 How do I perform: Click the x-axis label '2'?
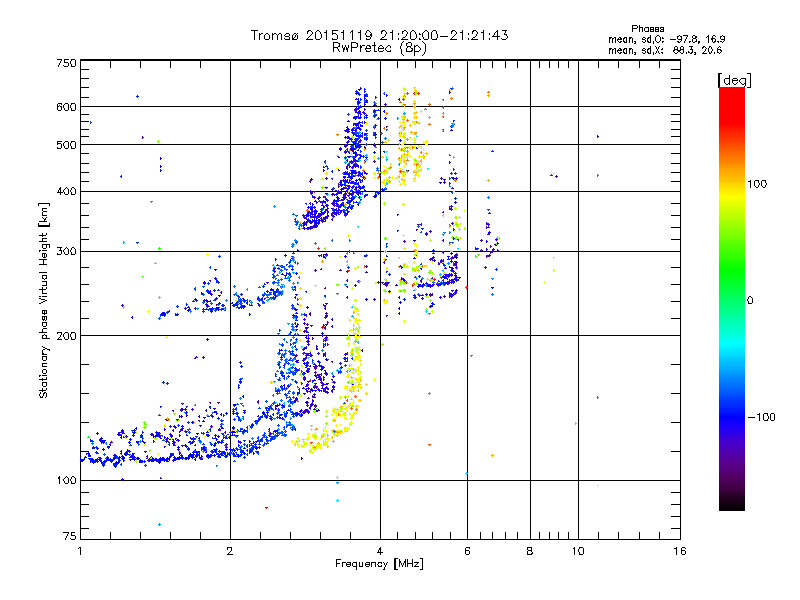click(x=230, y=551)
